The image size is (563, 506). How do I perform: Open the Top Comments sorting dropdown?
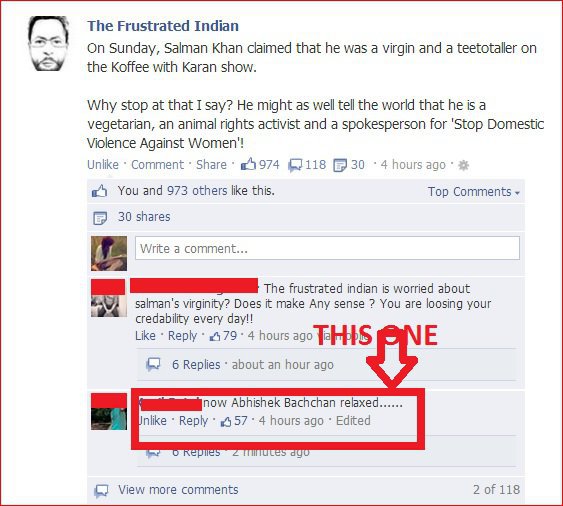474,192
